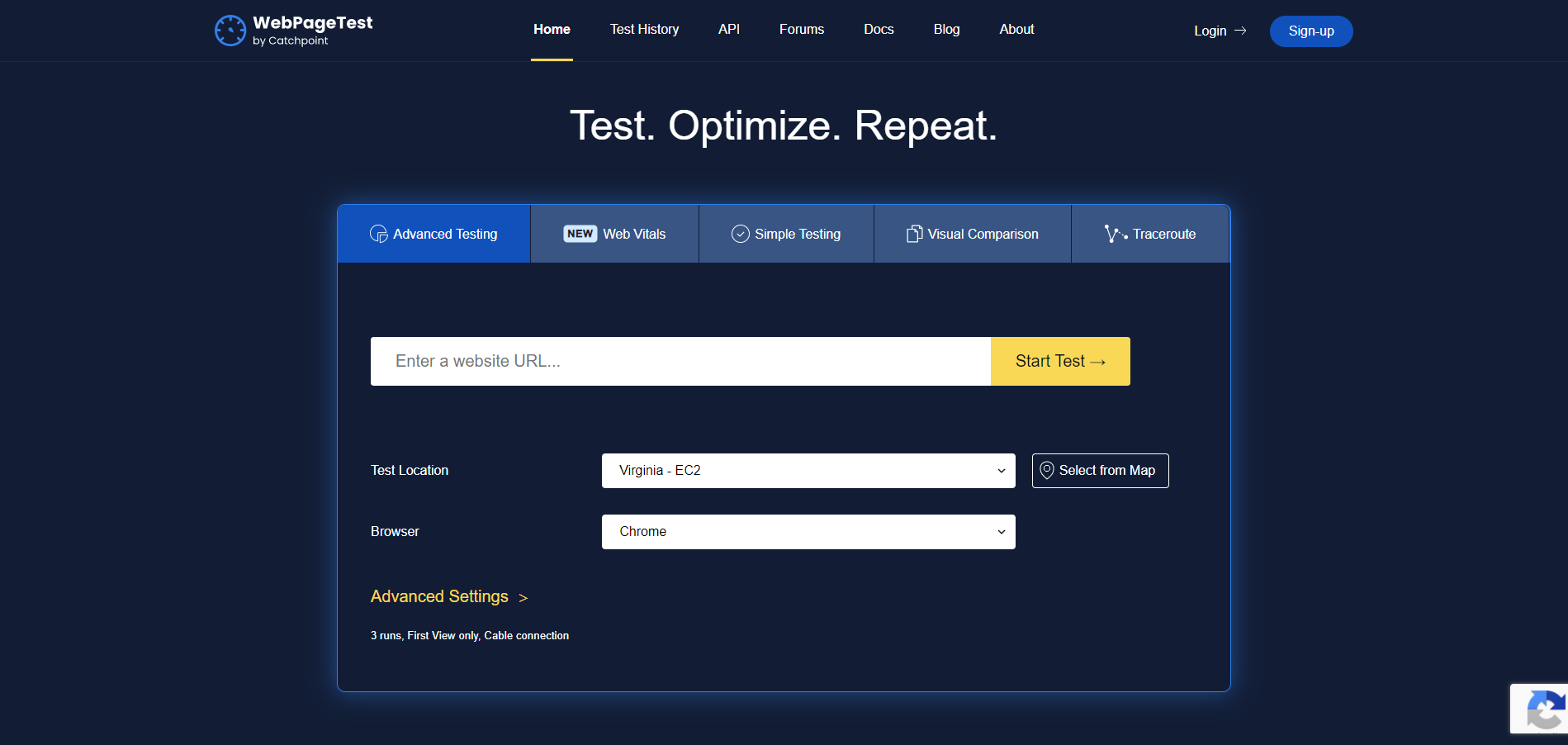This screenshot has height=745, width=1568.
Task: Click the NEW badge on Web Vitals
Action: (x=580, y=234)
